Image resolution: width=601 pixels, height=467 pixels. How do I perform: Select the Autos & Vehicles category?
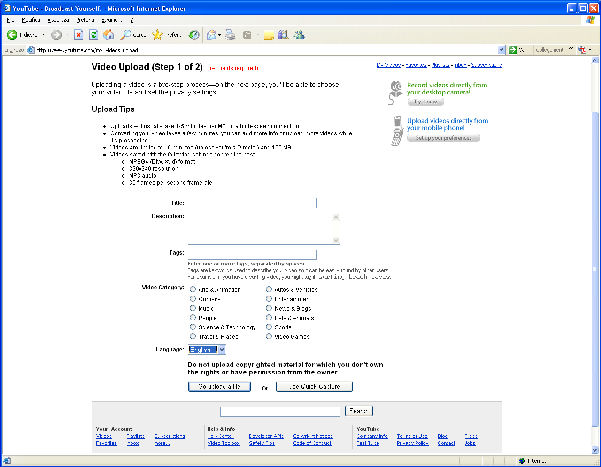tap(269, 289)
